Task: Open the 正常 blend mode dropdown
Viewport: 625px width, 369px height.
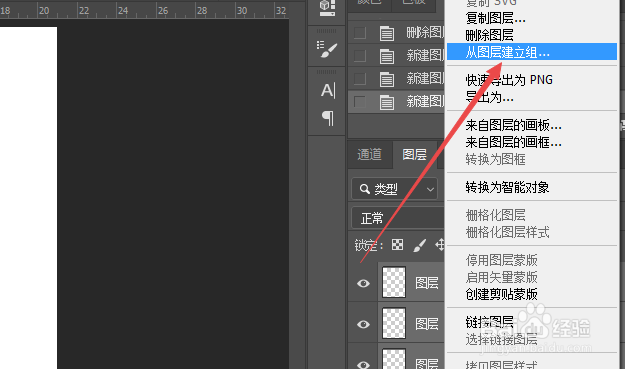Action: click(x=397, y=218)
